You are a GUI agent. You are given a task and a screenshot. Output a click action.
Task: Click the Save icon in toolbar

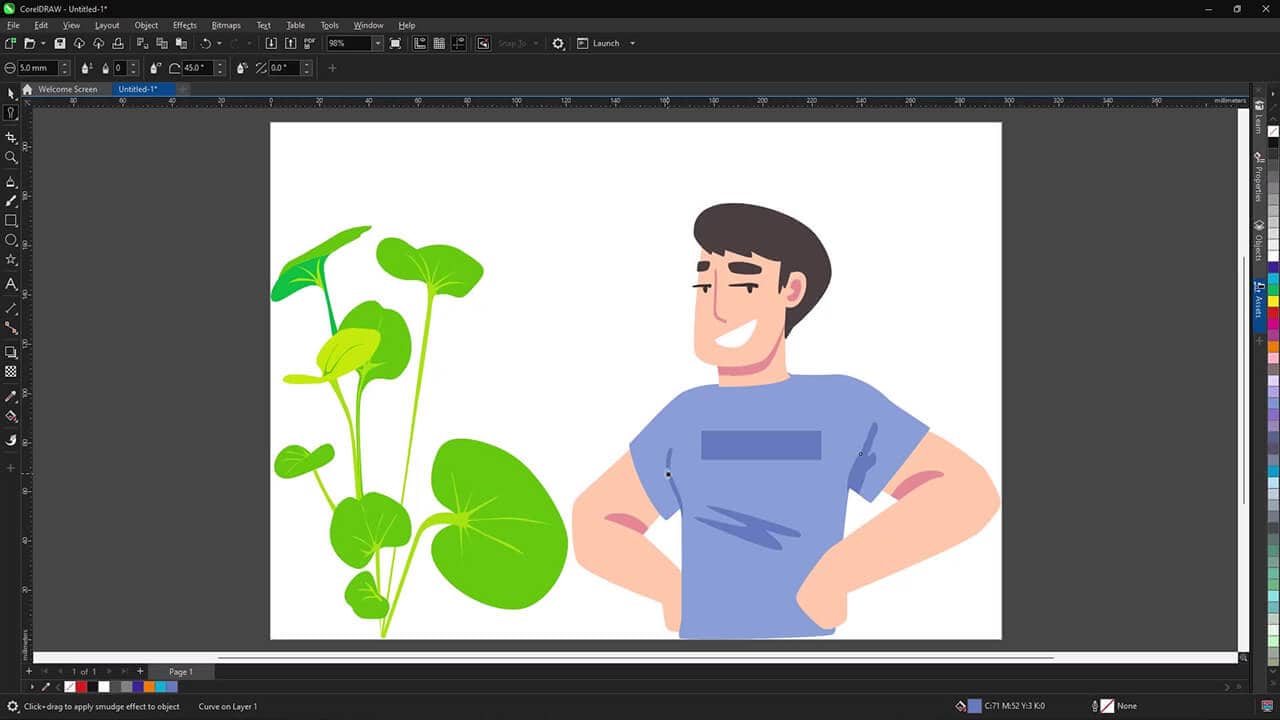(x=60, y=44)
